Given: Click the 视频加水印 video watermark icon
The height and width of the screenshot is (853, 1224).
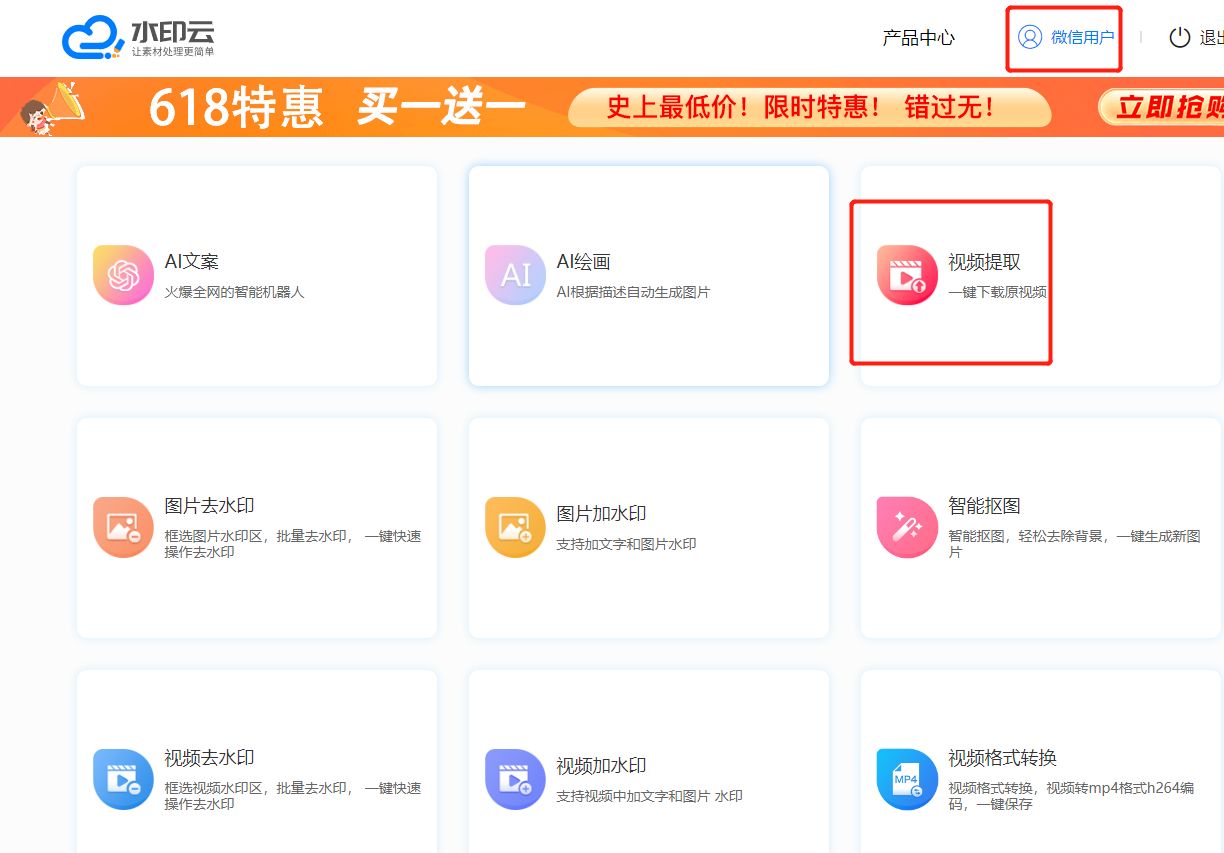Looking at the screenshot, I should click(x=514, y=779).
